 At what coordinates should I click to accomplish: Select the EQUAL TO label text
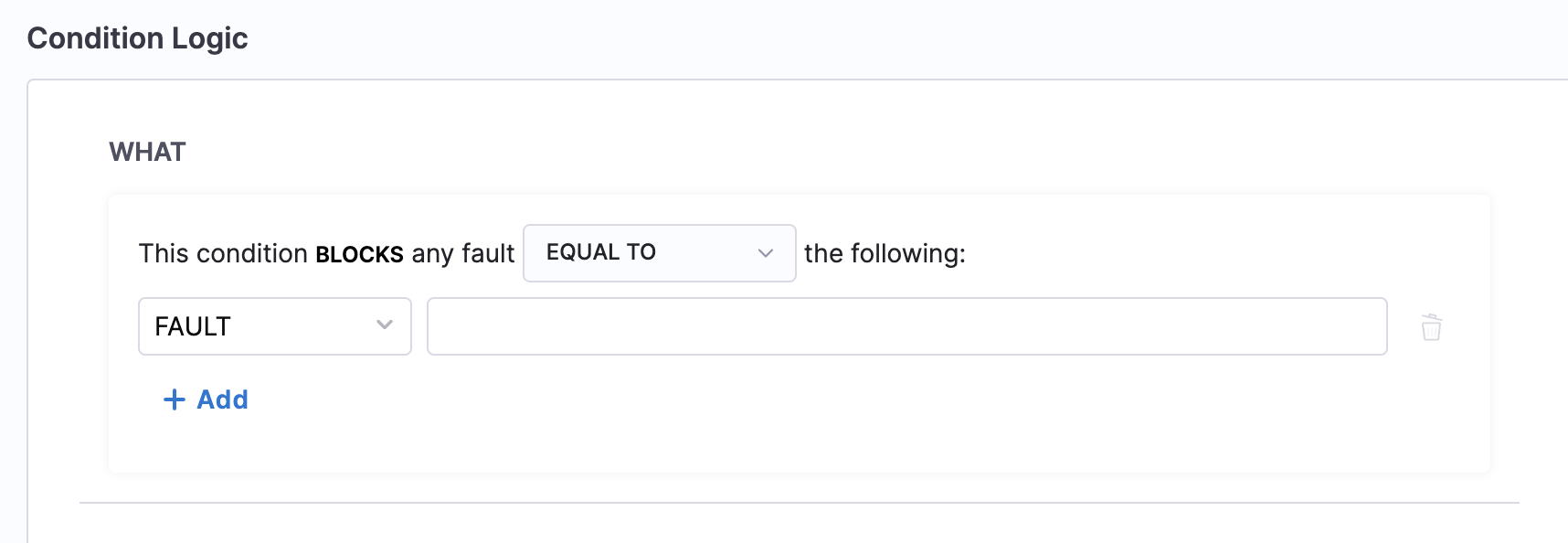point(600,252)
